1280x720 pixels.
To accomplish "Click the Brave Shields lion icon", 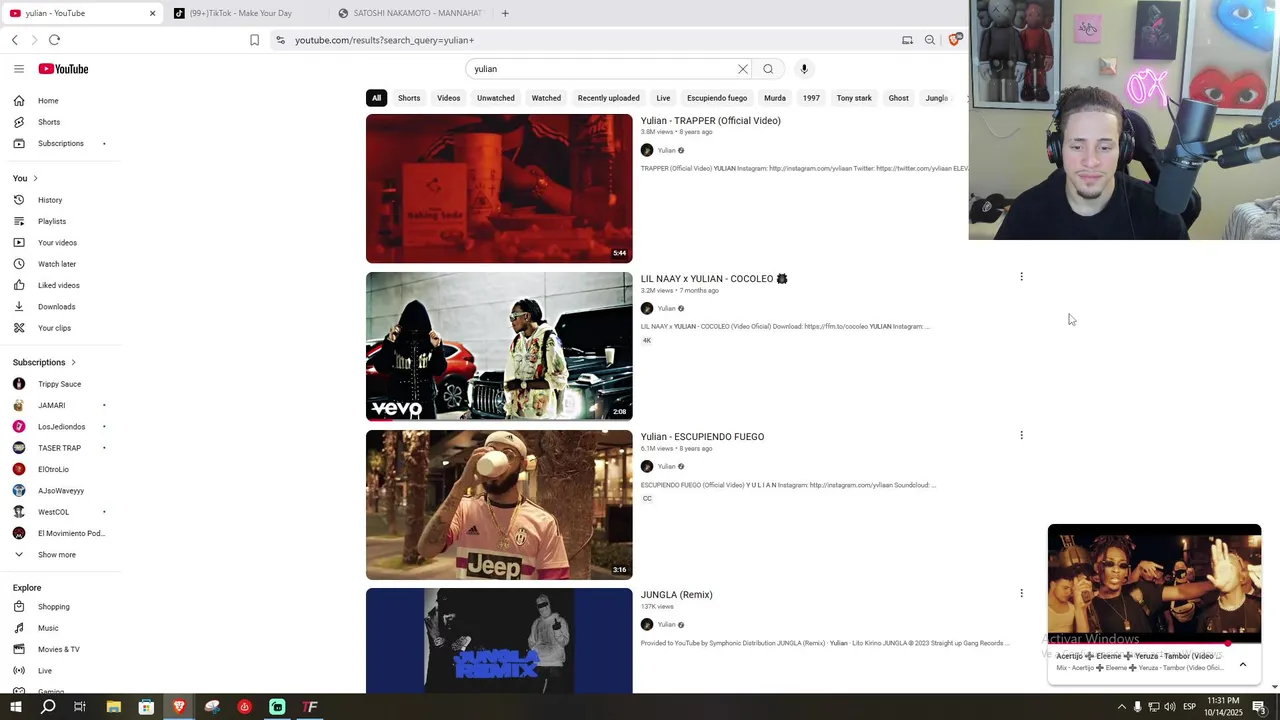I will pyautogui.click(x=954, y=40).
